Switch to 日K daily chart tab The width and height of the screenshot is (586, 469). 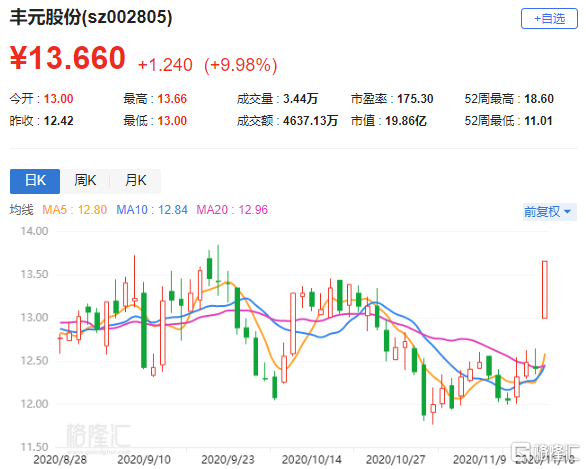35,181
